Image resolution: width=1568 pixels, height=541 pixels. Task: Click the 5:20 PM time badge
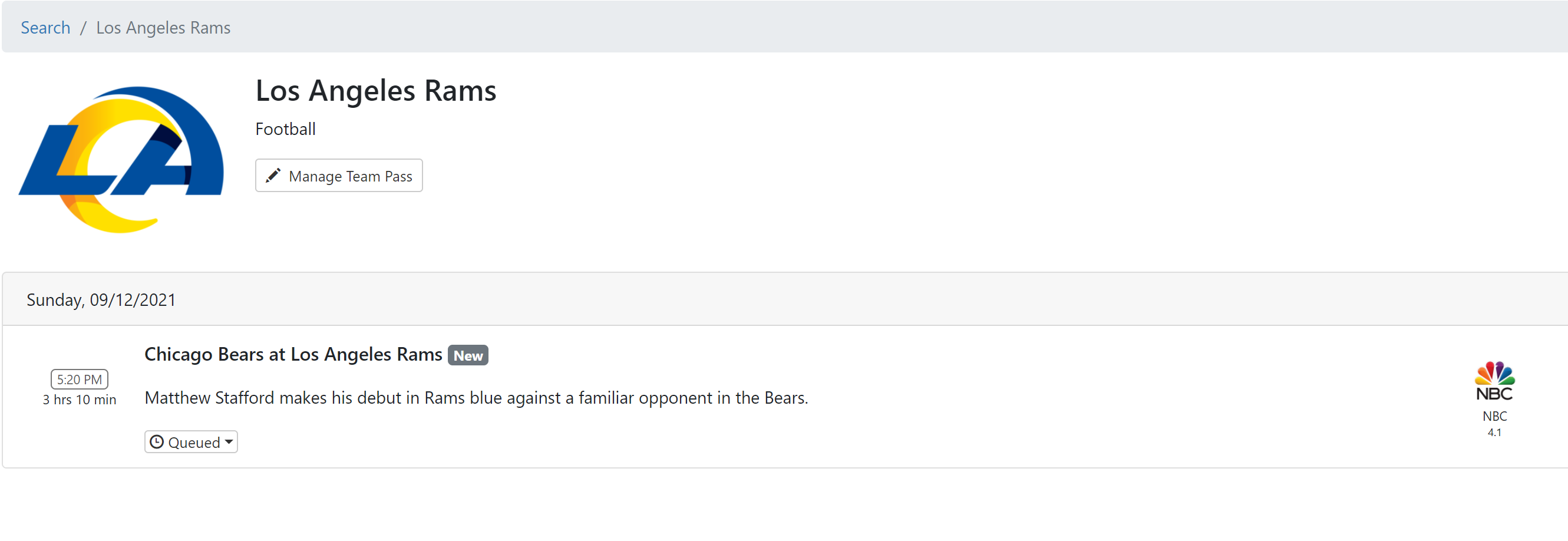point(79,379)
